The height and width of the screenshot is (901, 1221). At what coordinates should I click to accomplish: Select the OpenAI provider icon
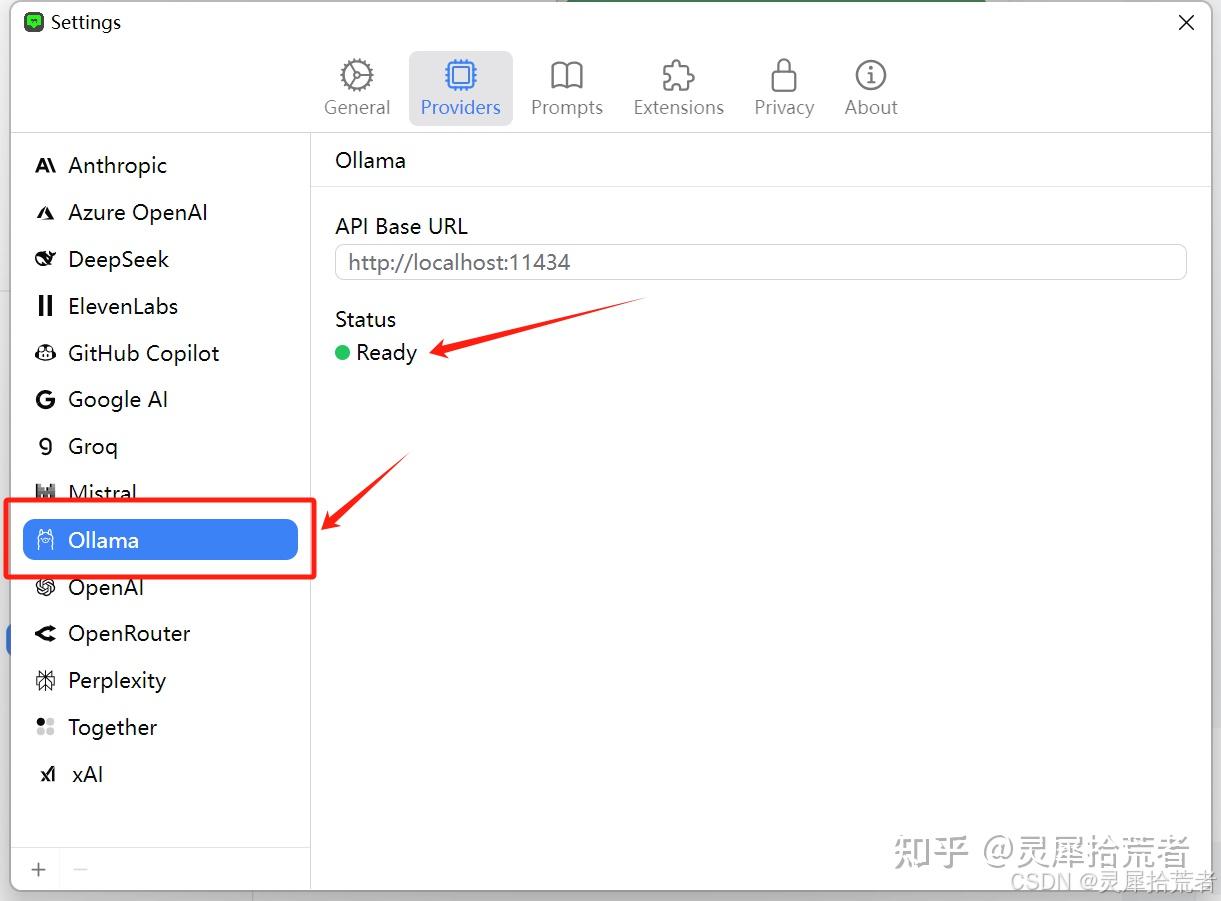[x=45, y=587]
